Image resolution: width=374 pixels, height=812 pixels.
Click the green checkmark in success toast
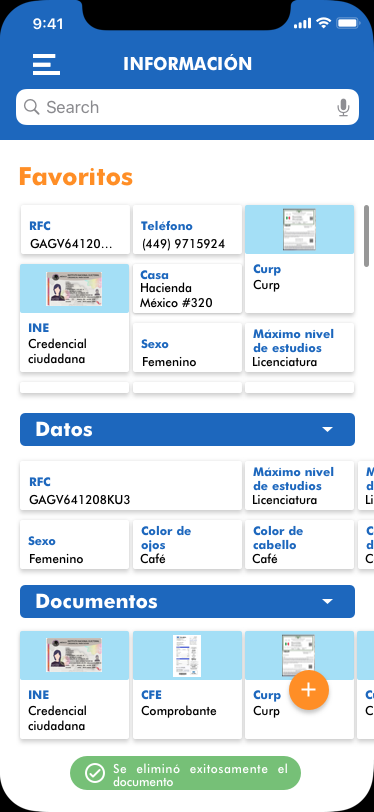(95, 774)
